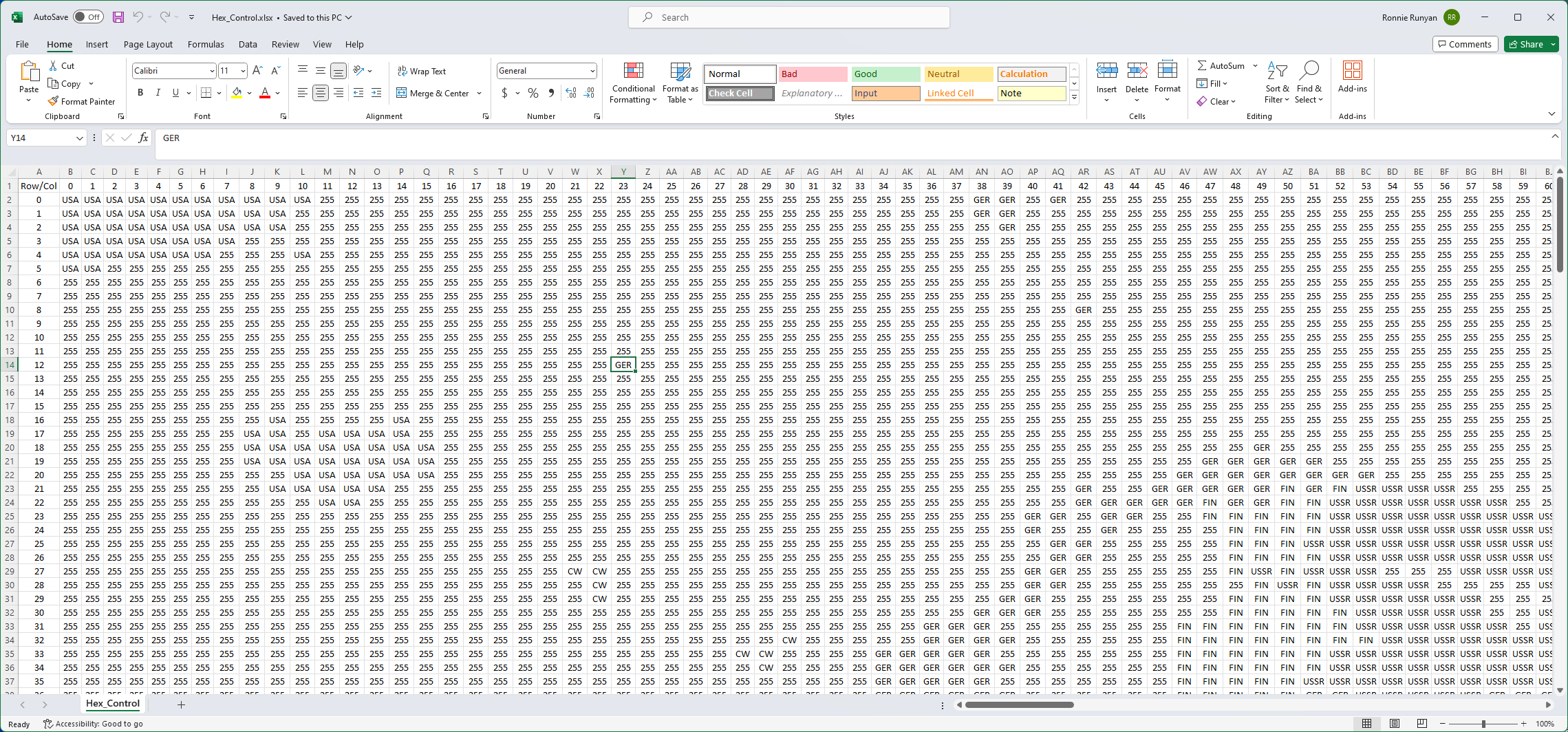Image resolution: width=1568 pixels, height=732 pixels.
Task: Open Add-ins from the ribbon
Action: click(x=1353, y=77)
